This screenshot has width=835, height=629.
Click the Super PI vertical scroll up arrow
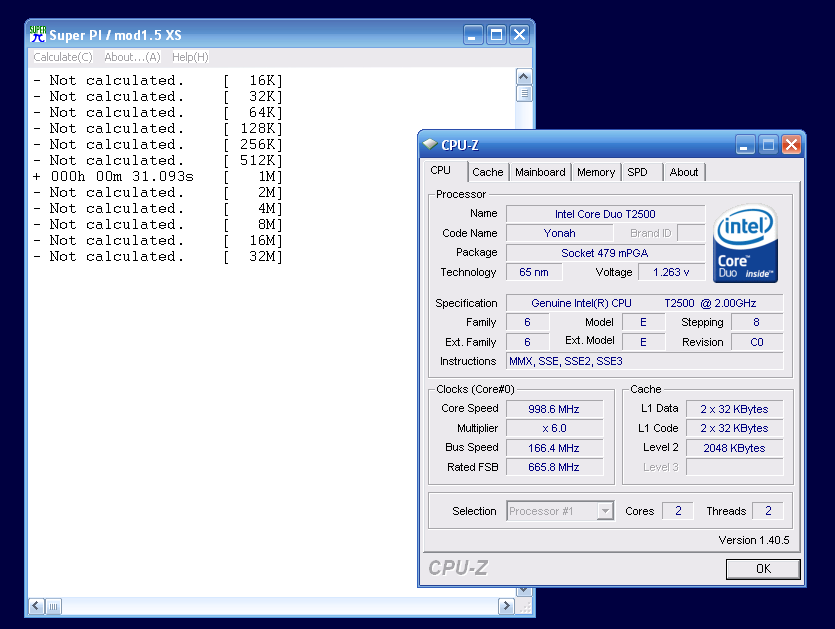(x=524, y=77)
